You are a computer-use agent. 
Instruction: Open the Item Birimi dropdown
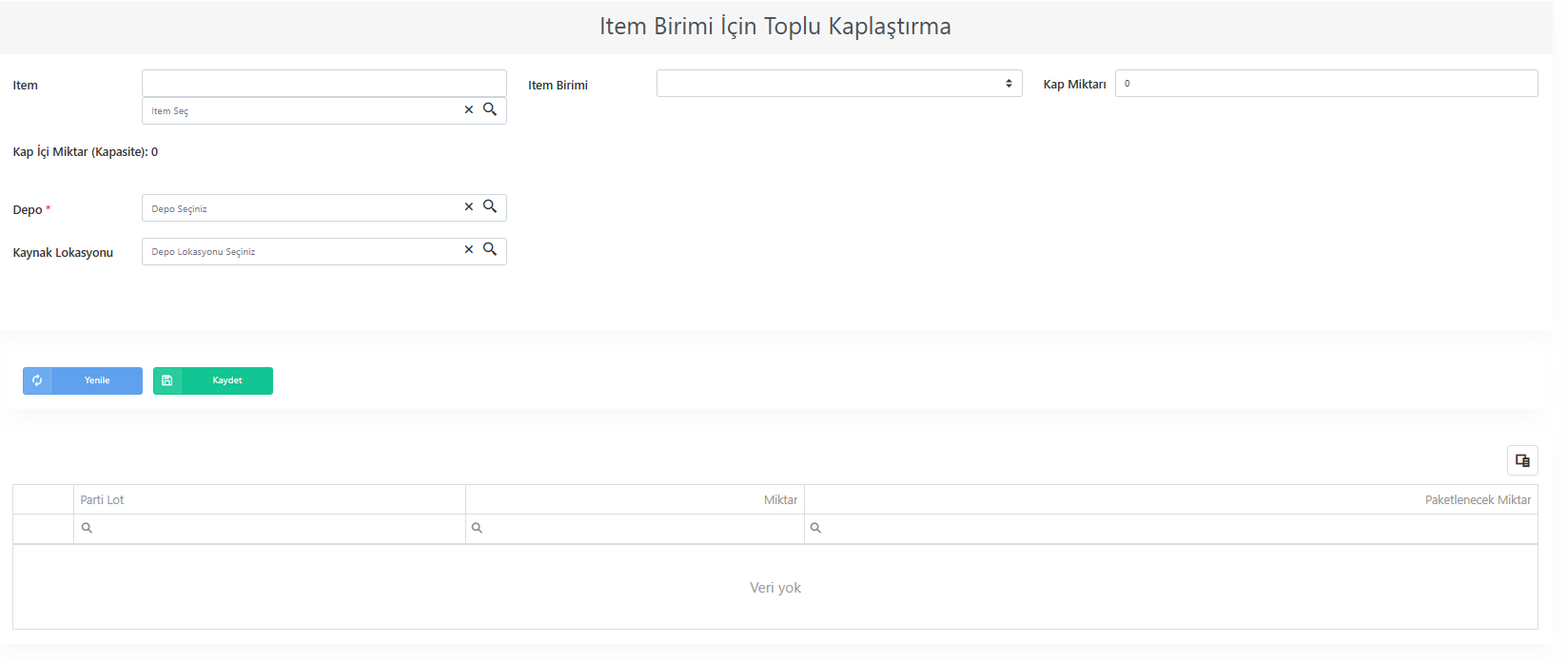pos(839,84)
